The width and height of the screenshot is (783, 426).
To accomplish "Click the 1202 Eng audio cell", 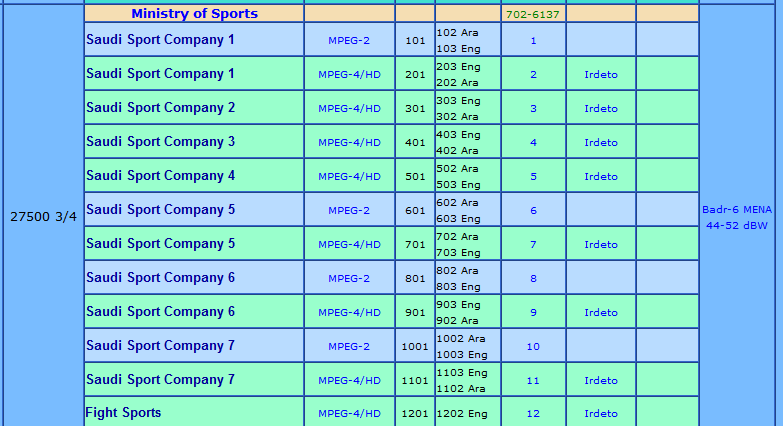I will 461,414.
